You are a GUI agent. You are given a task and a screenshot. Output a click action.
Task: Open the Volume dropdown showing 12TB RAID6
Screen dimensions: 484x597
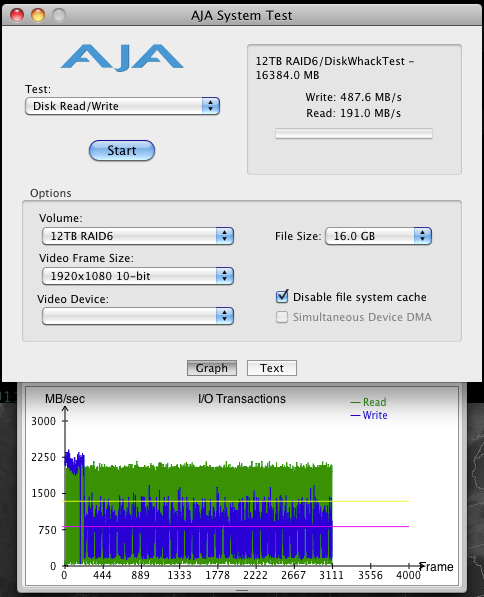(137, 236)
